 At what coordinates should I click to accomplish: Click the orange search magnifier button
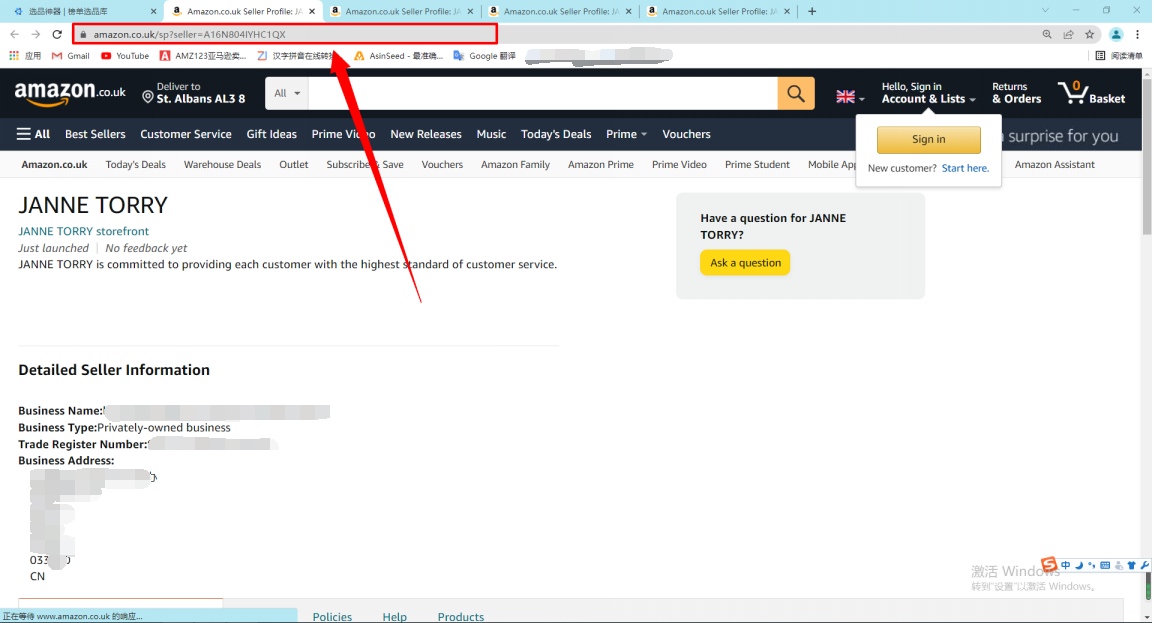pyautogui.click(x=796, y=93)
